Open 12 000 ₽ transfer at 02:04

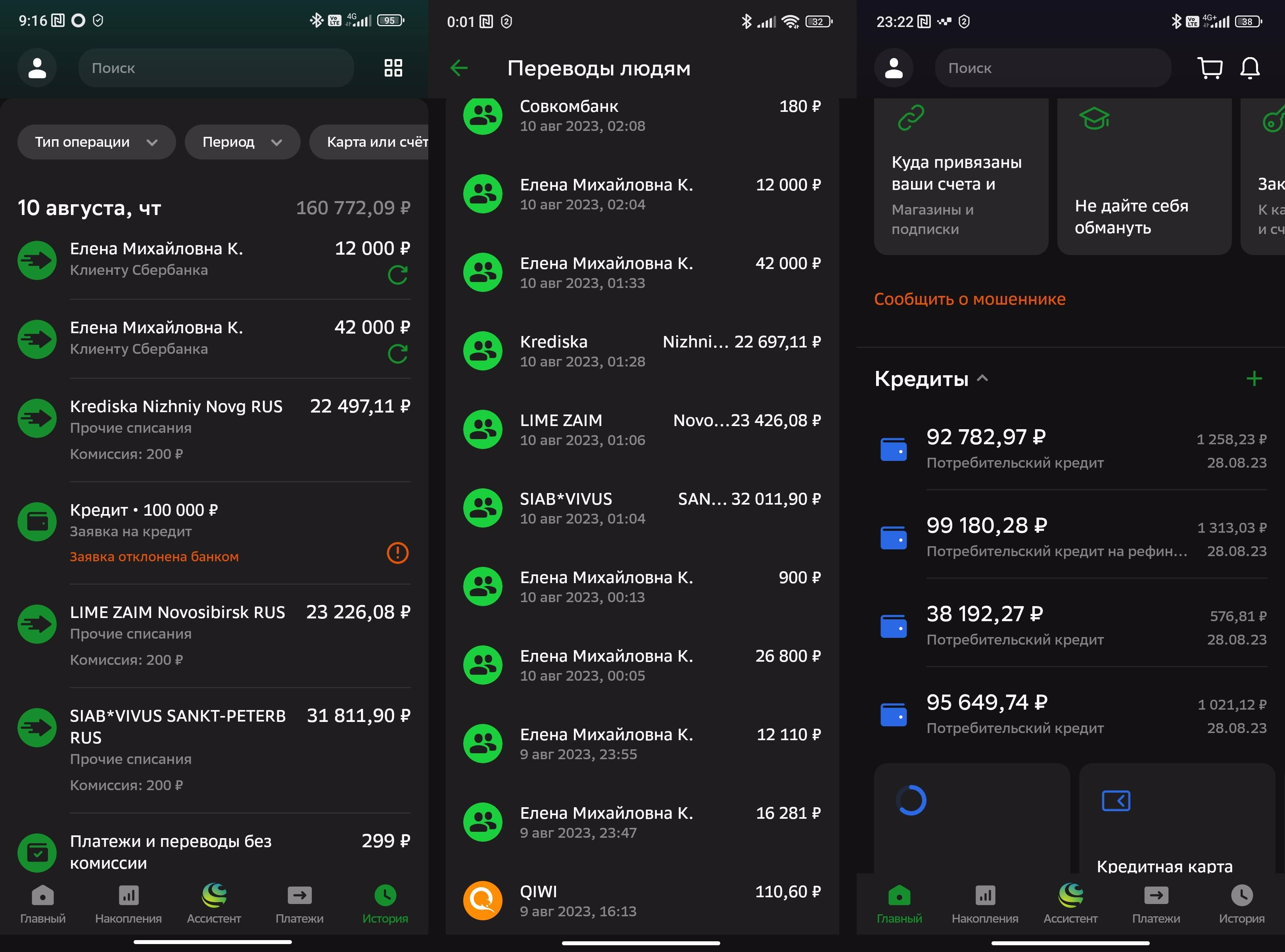642,194
